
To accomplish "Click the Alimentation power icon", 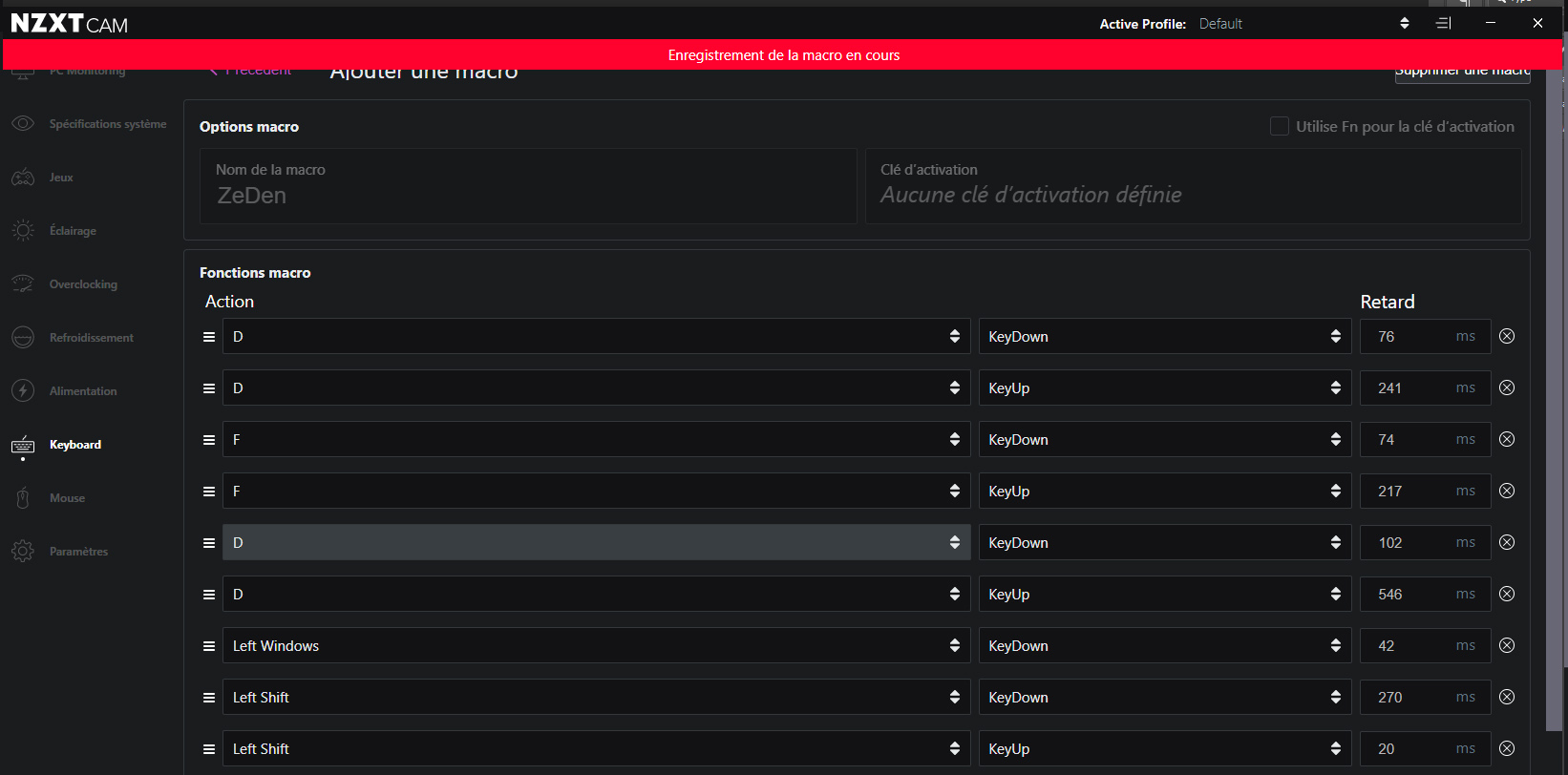I will (x=23, y=391).
